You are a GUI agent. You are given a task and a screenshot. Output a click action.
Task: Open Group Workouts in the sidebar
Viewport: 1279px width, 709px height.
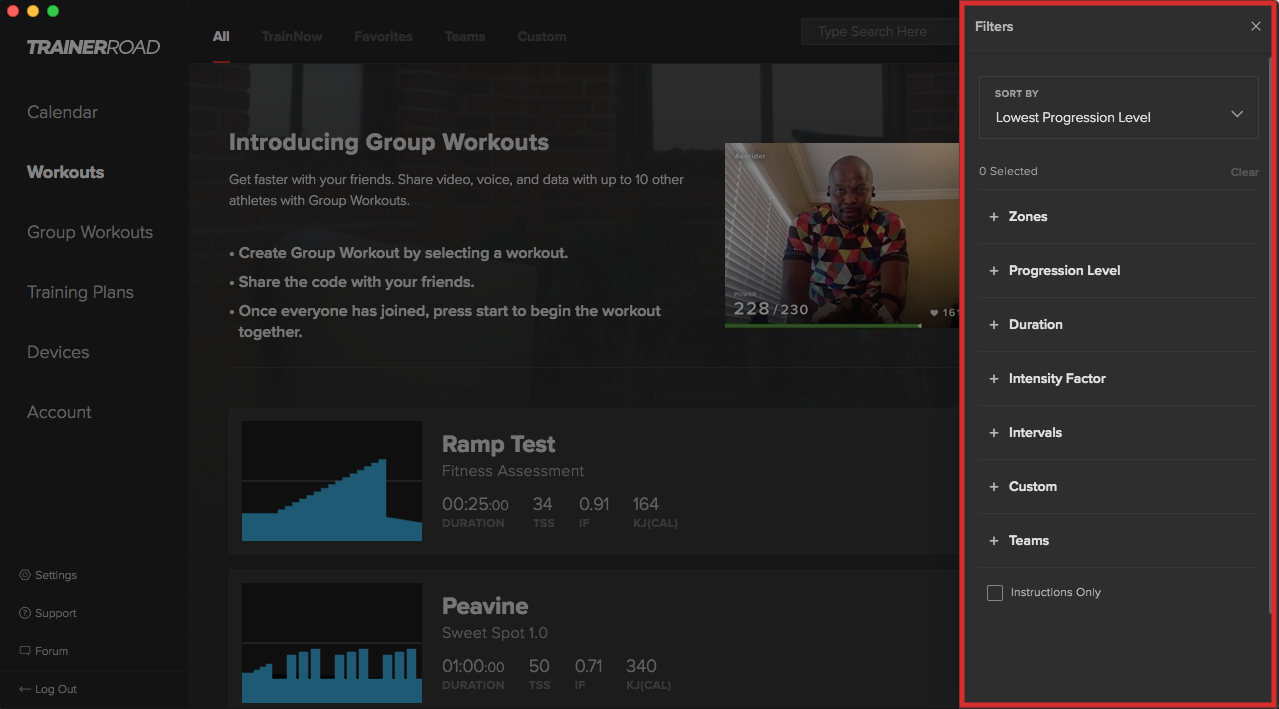click(90, 232)
